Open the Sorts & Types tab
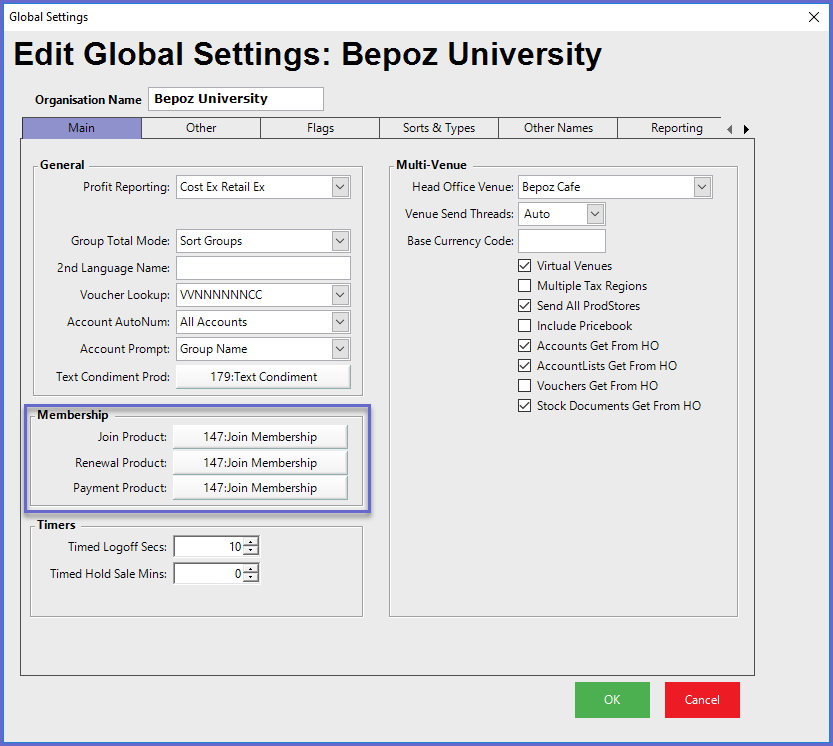The width and height of the screenshot is (833, 746). [x=439, y=128]
